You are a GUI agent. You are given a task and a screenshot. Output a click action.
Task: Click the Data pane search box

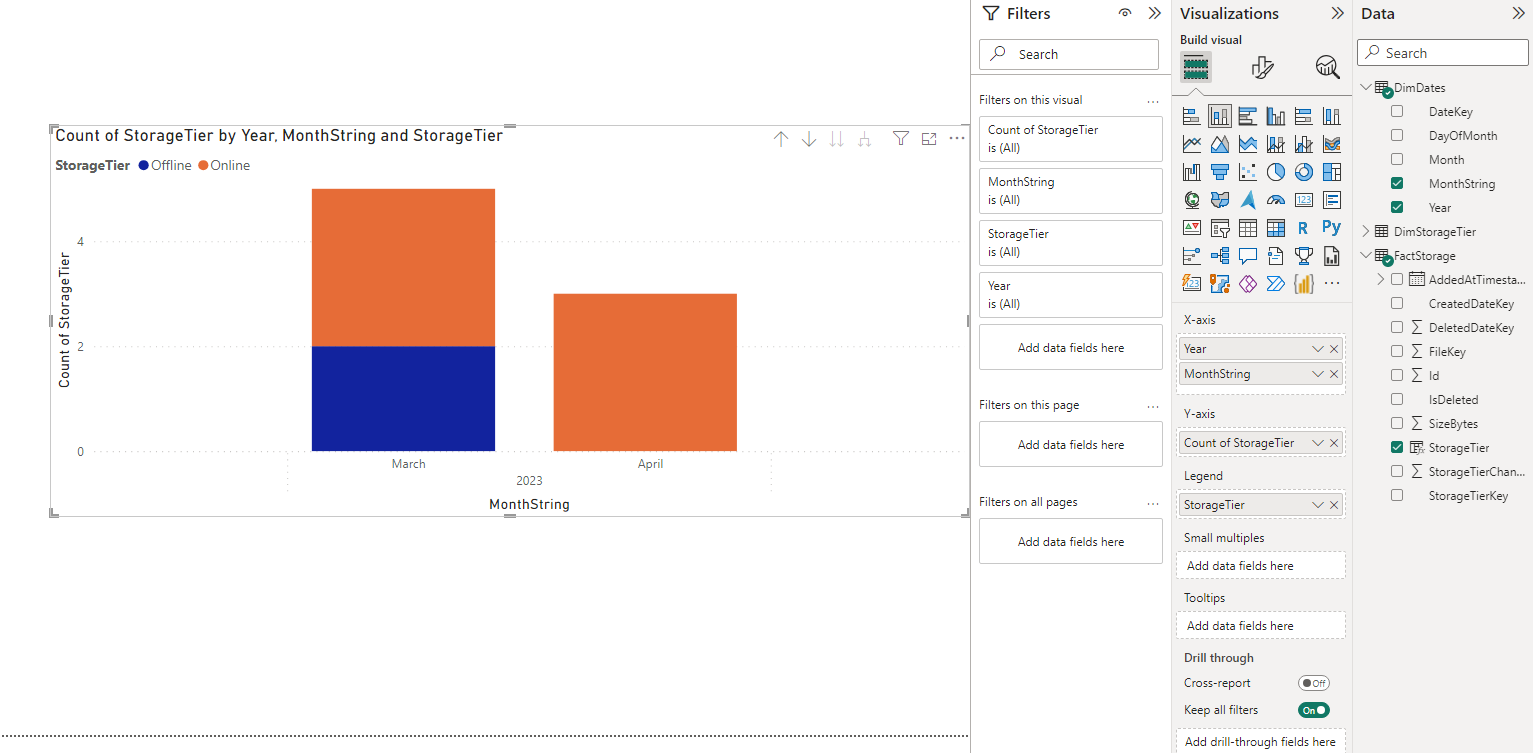pos(1442,53)
